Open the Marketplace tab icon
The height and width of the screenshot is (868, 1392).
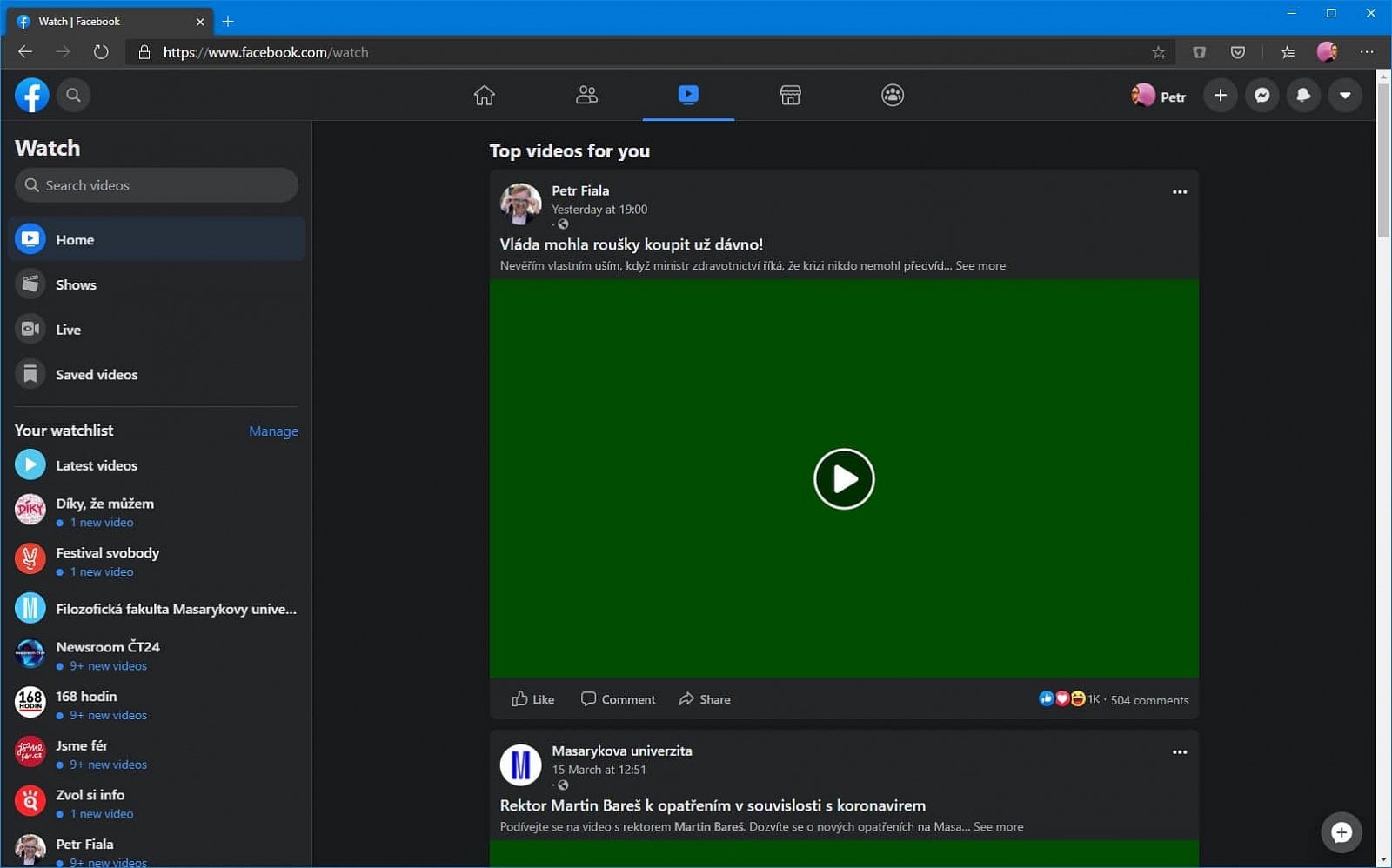pyautogui.click(x=790, y=95)
